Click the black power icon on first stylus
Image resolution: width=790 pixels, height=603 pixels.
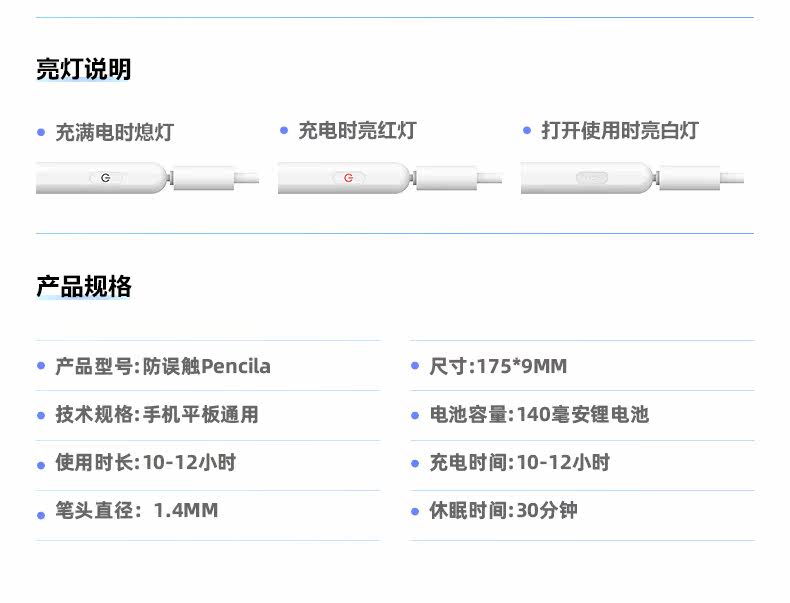[x=105, y=178]
